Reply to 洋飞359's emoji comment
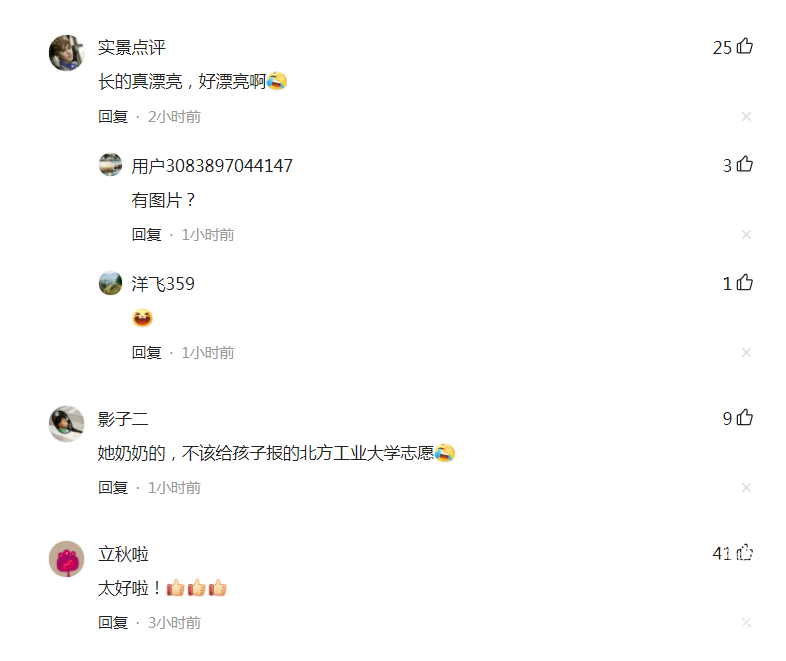The height and width of the screenshot is (661, 786). [x=146, y=353]
